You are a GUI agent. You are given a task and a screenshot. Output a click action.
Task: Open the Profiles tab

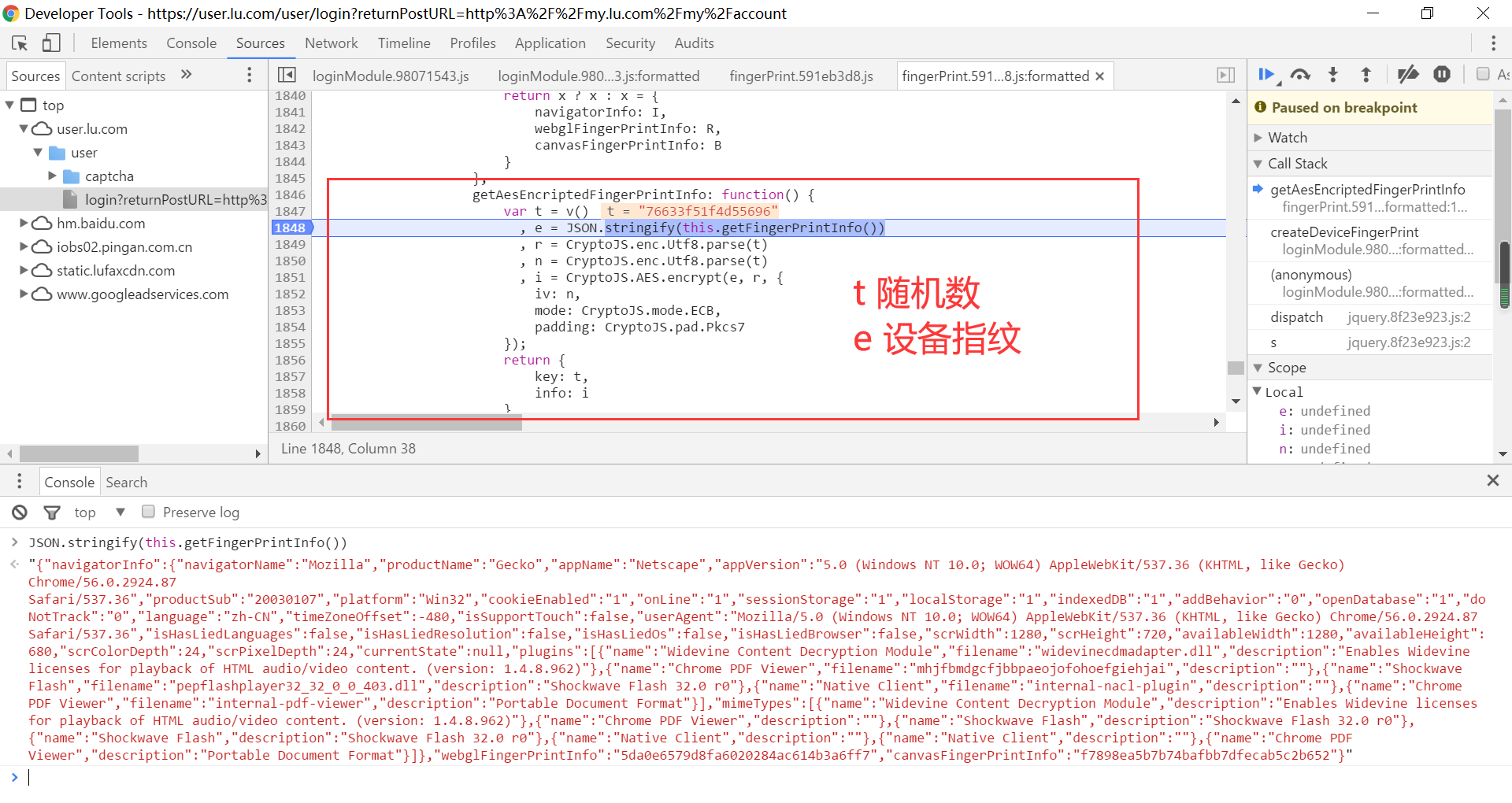point(473,43)
